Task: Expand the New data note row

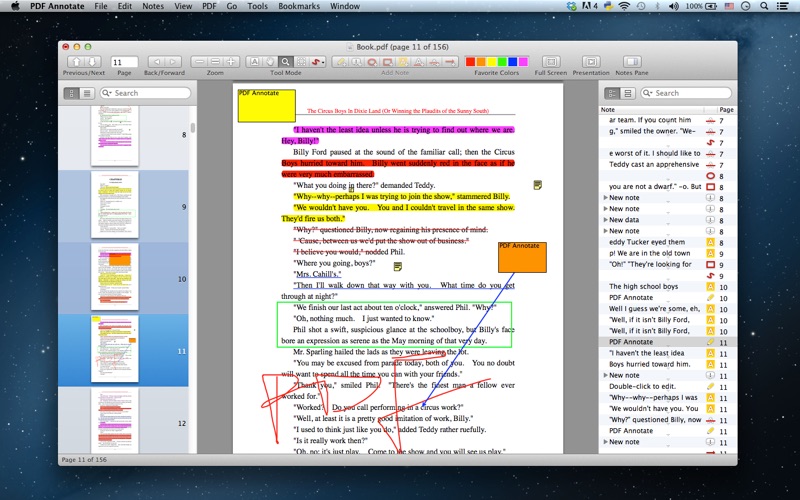Action: tap(606, 220)
